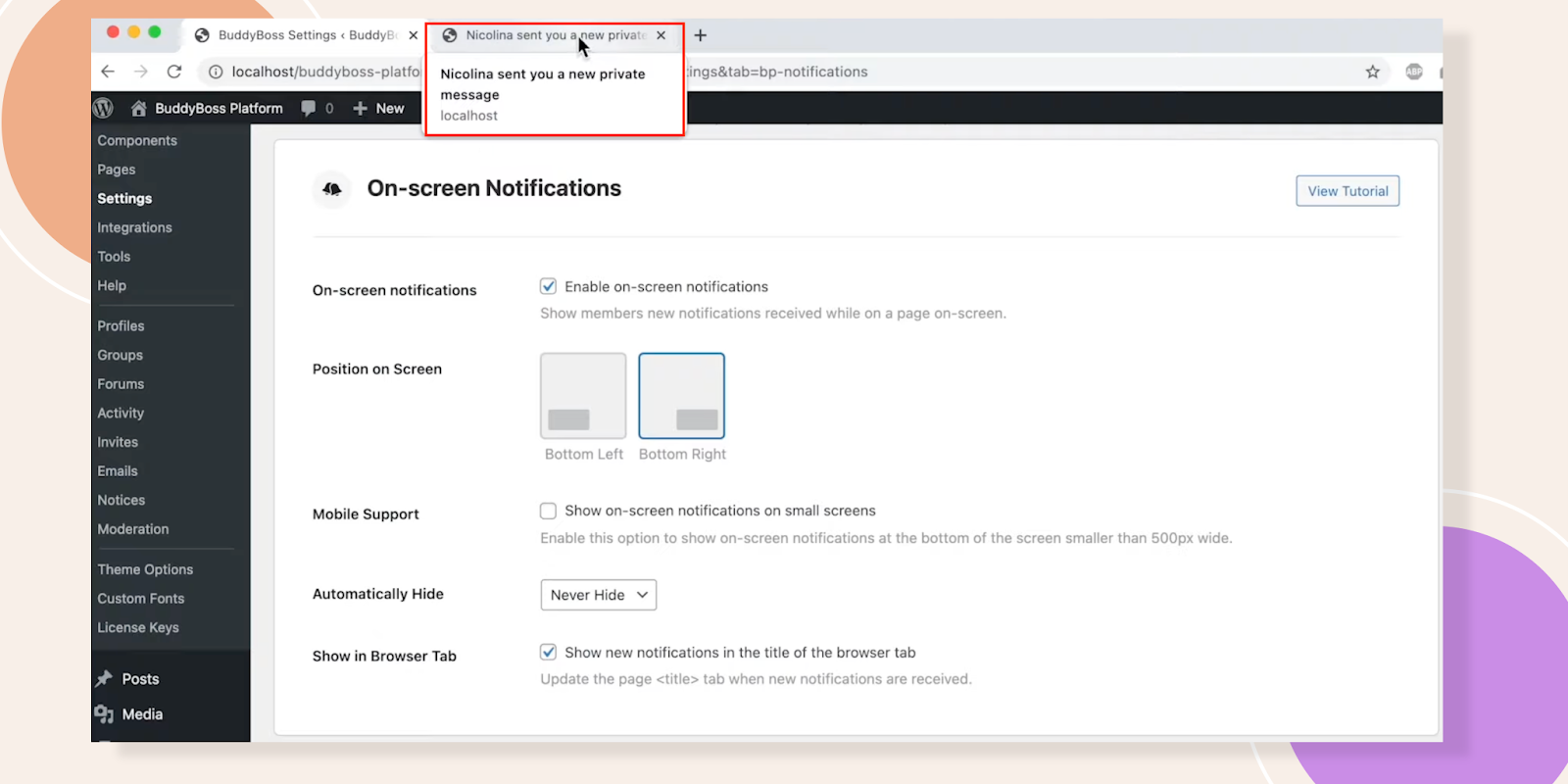Toggle Show new notifications in browser tab title
Viewport: 1568px width, 784px height.
tap(549, 652)
